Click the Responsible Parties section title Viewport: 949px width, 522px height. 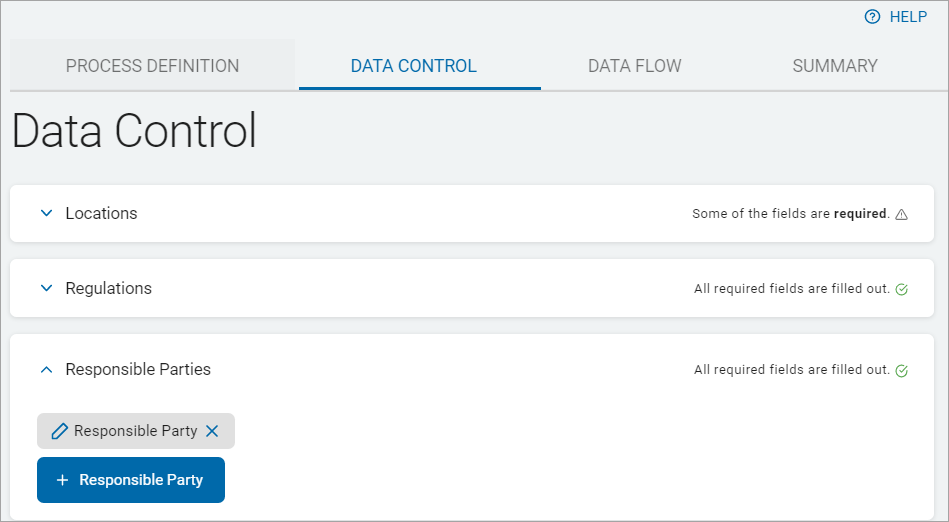(138, 369)
